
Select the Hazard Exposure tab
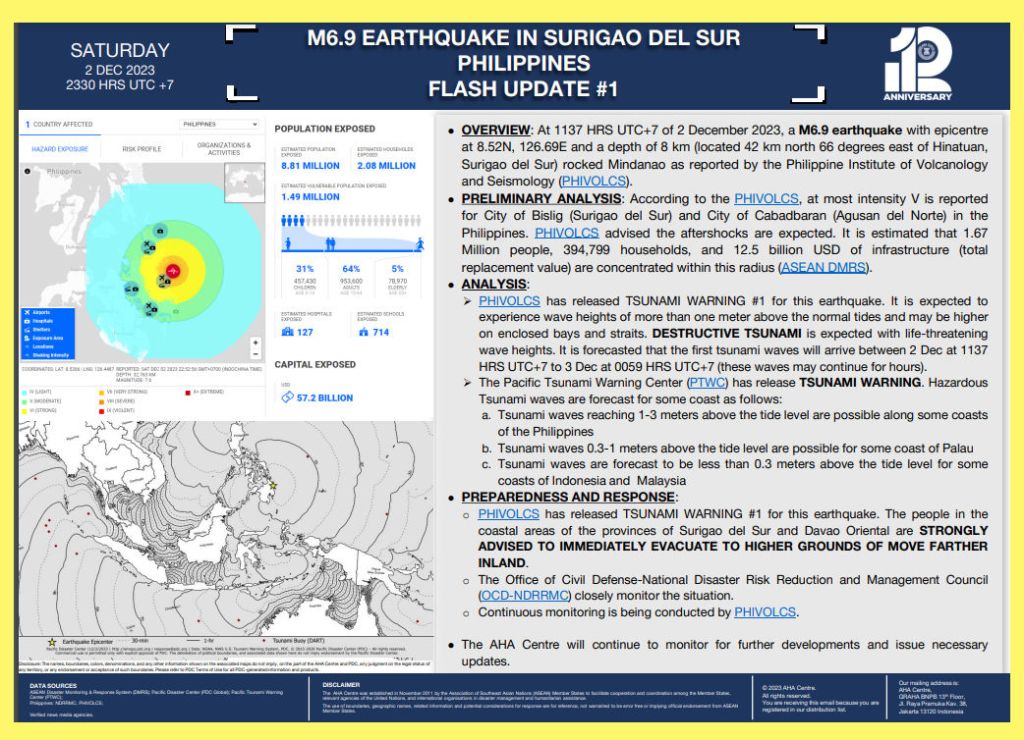tap(60, 149)
